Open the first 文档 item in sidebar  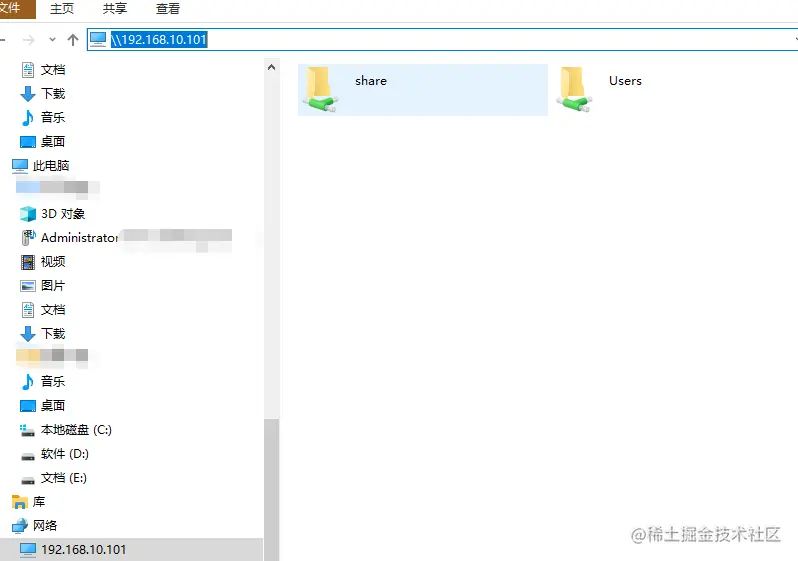[x=53, y=70]
